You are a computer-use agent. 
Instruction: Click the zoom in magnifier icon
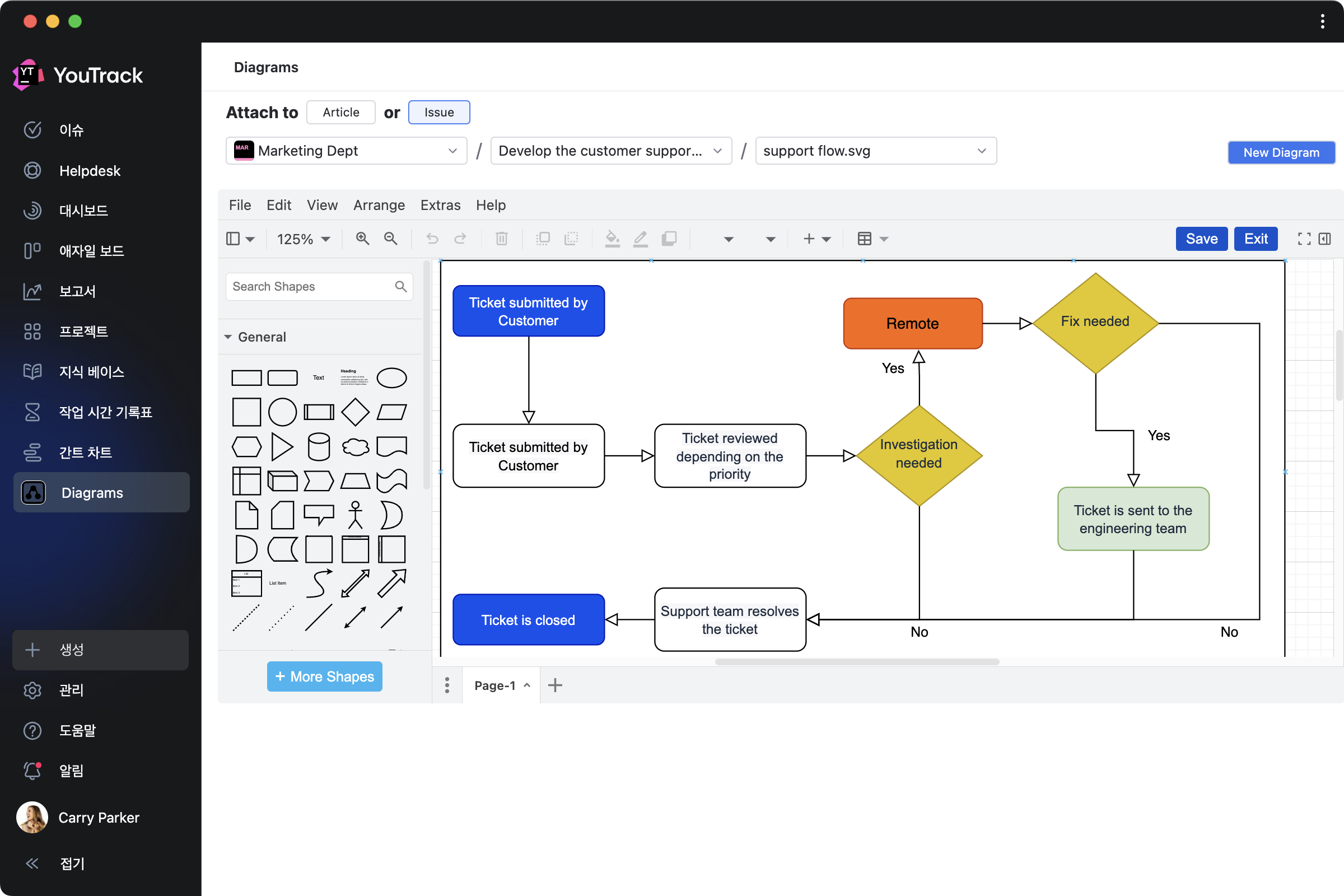click(x=362, y=239)
